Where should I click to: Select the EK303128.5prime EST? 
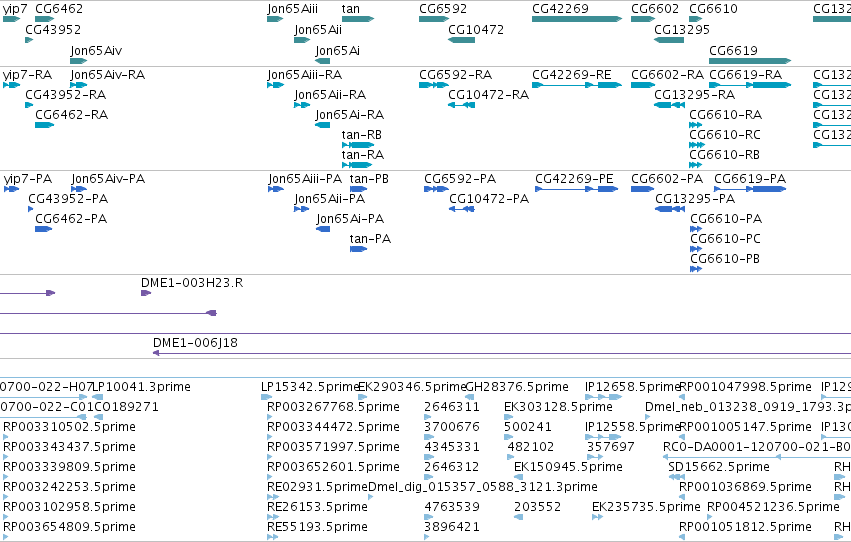(509, 417)
